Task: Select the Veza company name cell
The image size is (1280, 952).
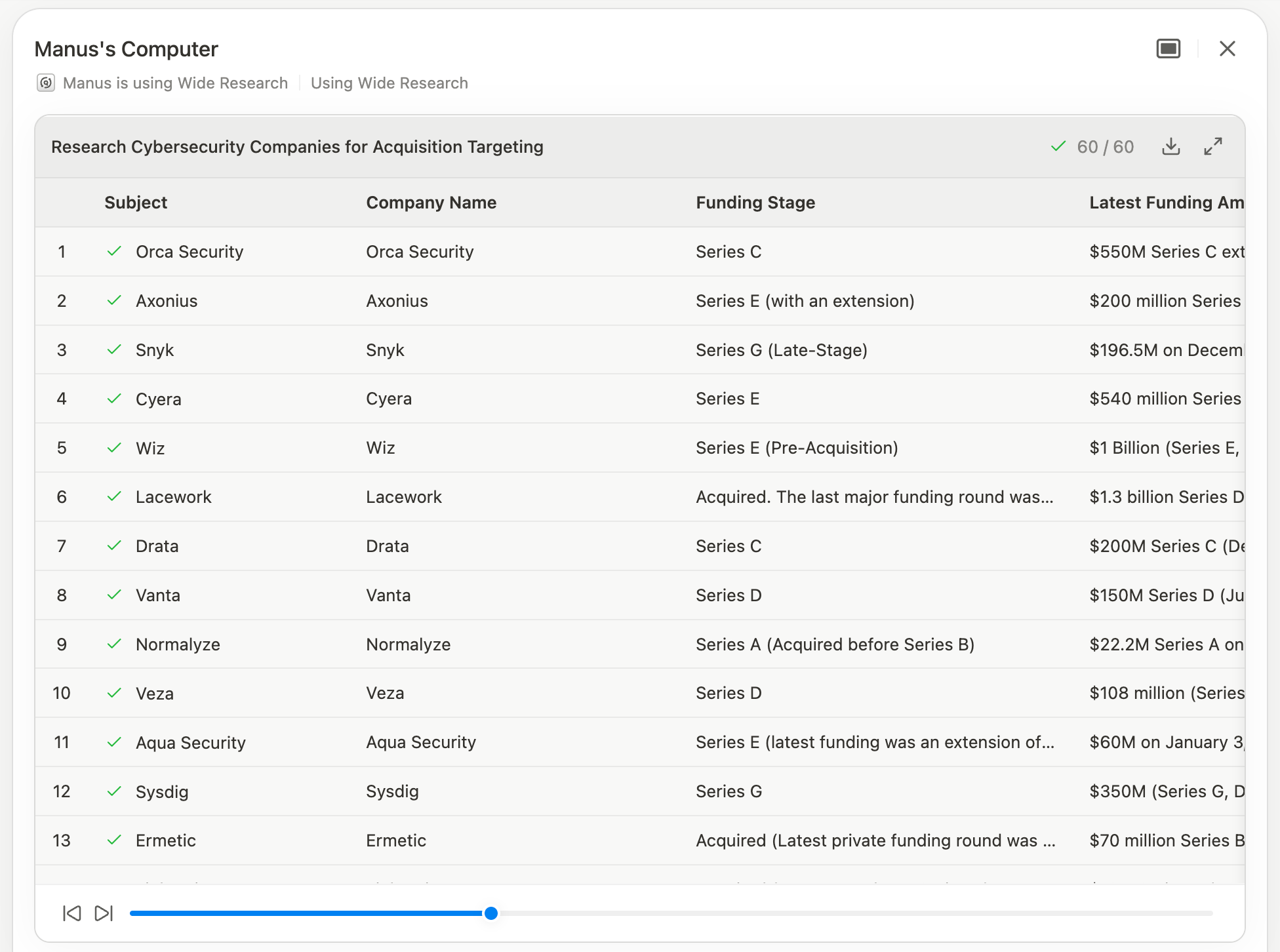Action: tap(385, 693)
